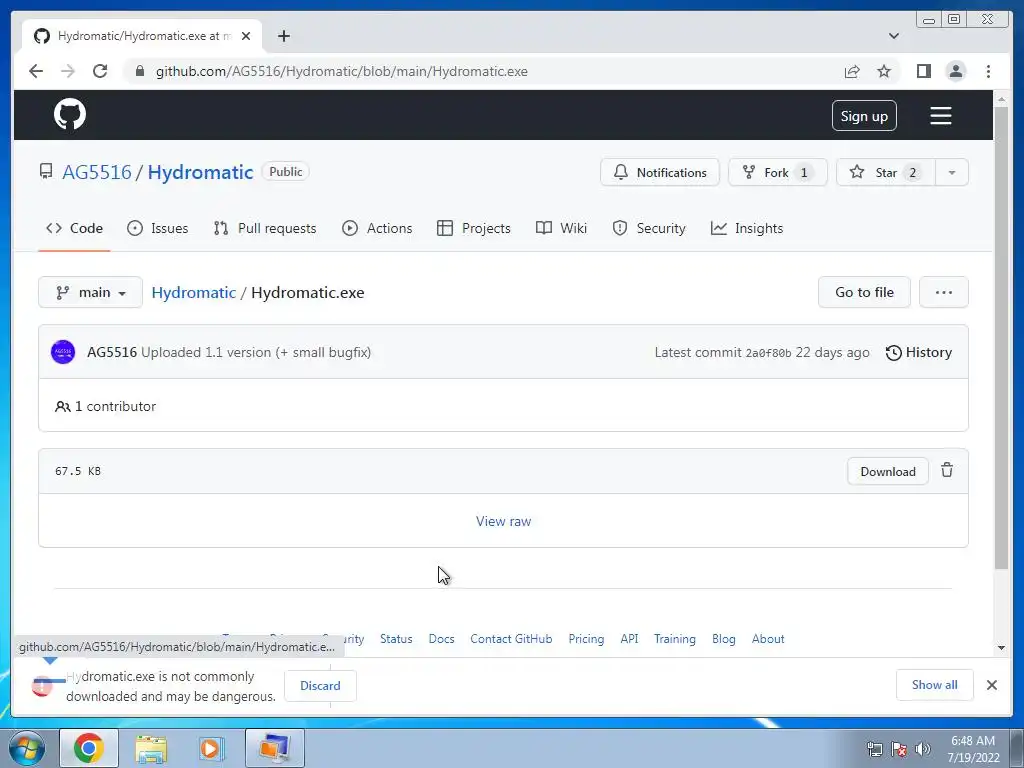1024x768 pixels.
Task: Open the Windows Start menu
Action: (x=27, y=748)
